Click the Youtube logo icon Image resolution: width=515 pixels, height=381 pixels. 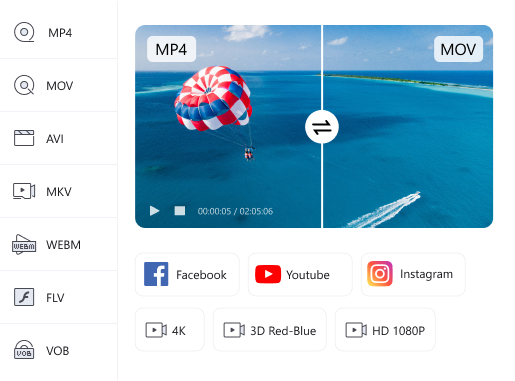268,274
